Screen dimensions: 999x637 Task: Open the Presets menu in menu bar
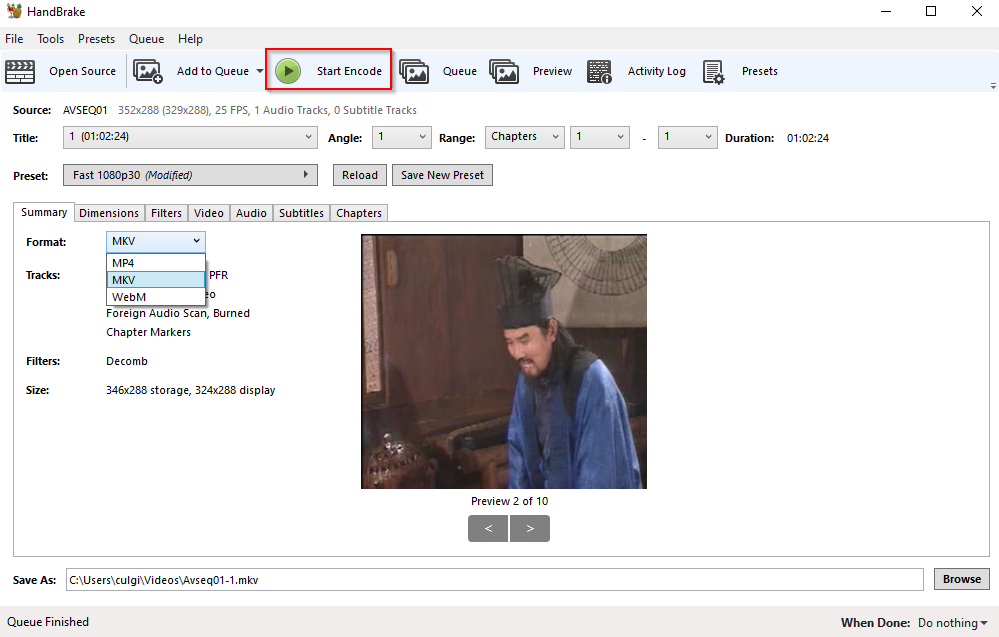(96, 39)
